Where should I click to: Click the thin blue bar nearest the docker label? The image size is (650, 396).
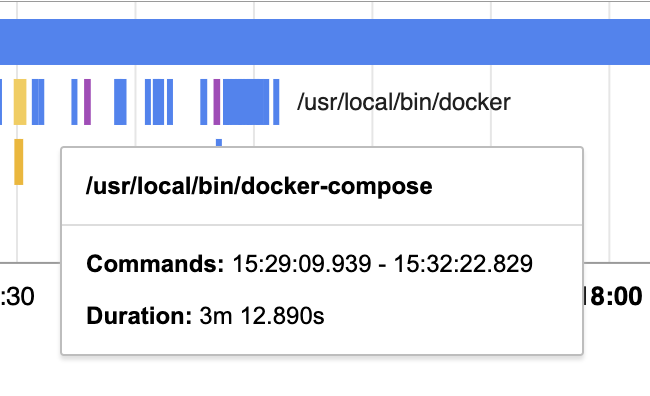276,102
